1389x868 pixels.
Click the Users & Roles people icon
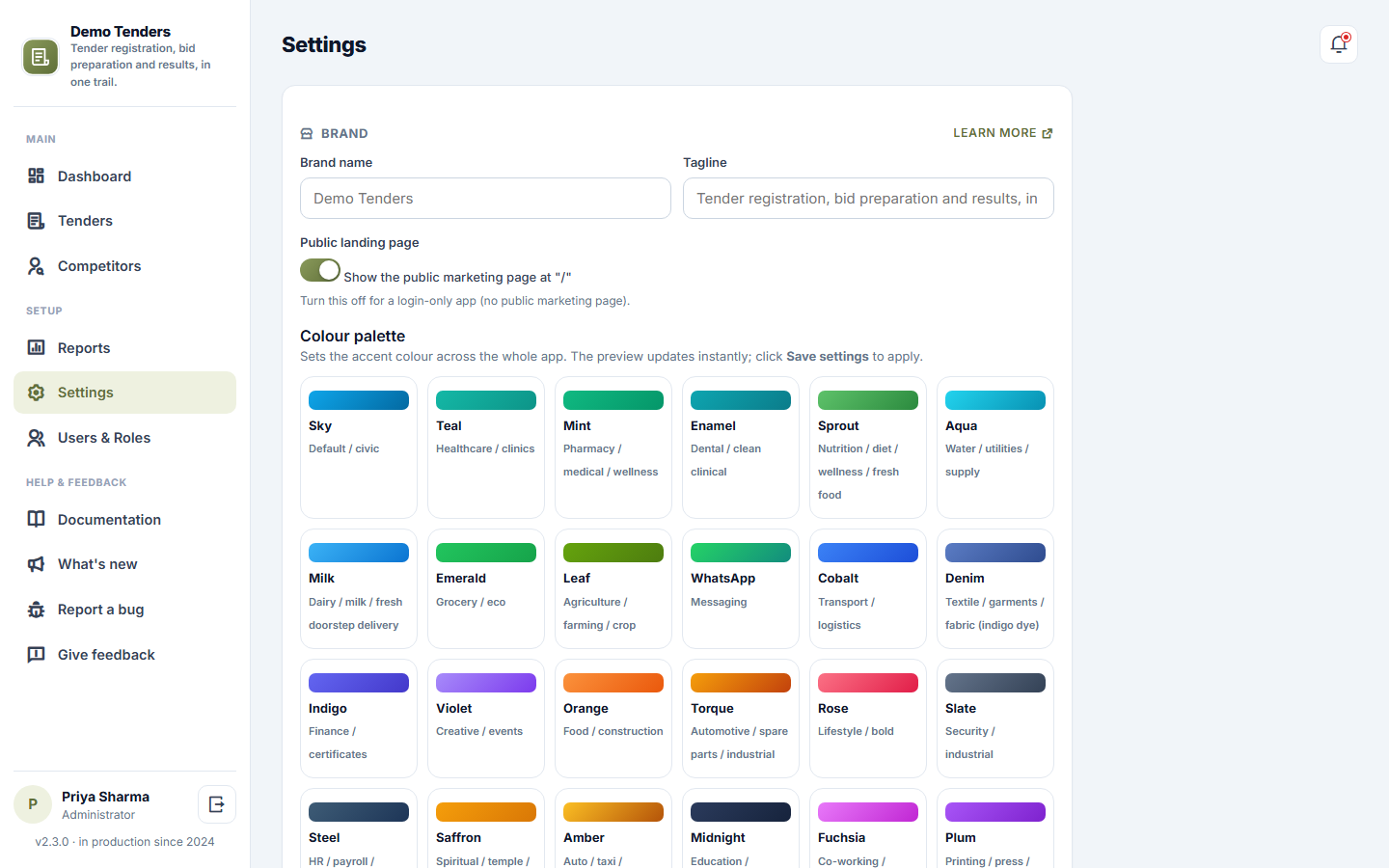(36, 438)
